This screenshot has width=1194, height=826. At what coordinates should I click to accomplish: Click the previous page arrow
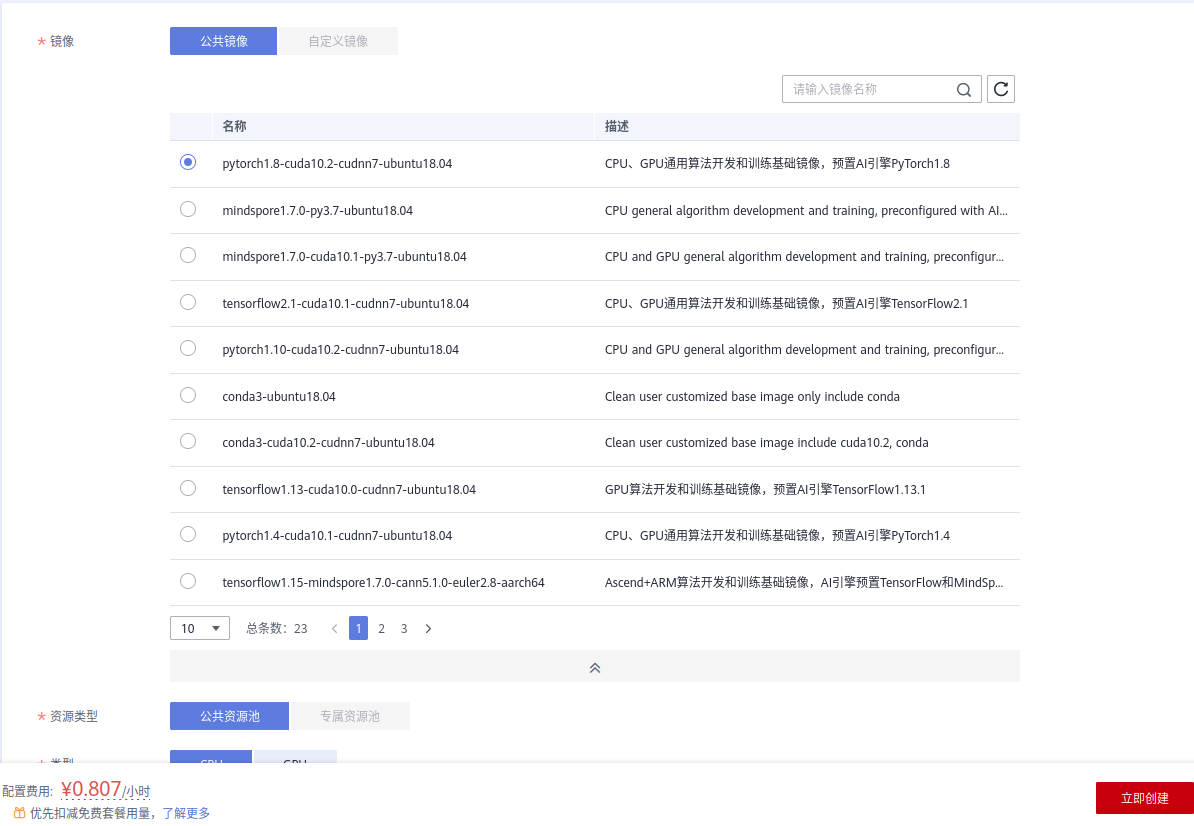point(334,629)
